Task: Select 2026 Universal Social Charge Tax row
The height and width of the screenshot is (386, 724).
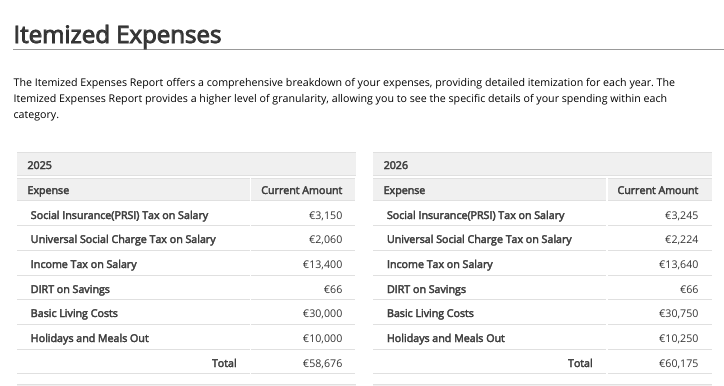Action: tap(543, 239)
